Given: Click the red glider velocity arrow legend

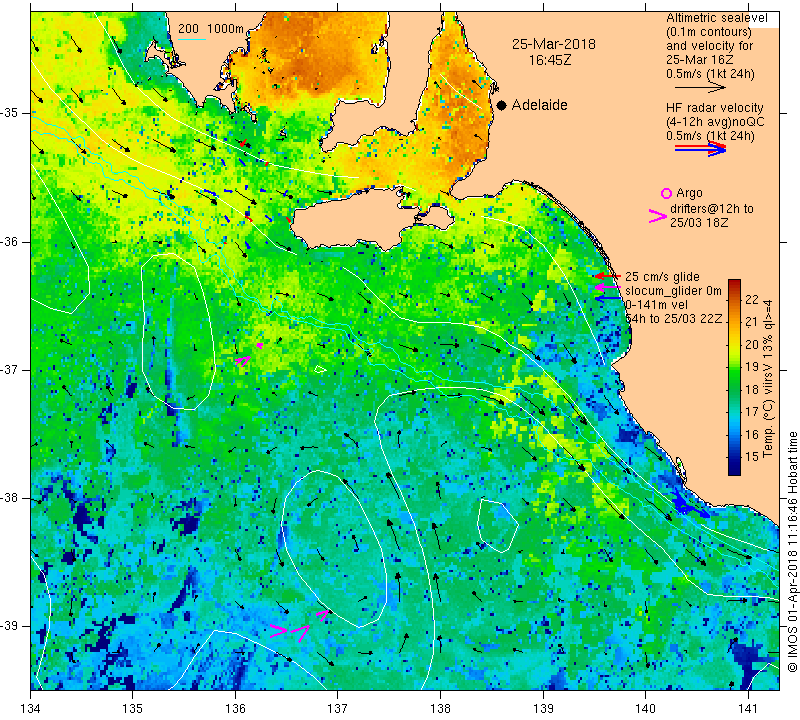Looking at the screenshot, I should tap(607, 276).
